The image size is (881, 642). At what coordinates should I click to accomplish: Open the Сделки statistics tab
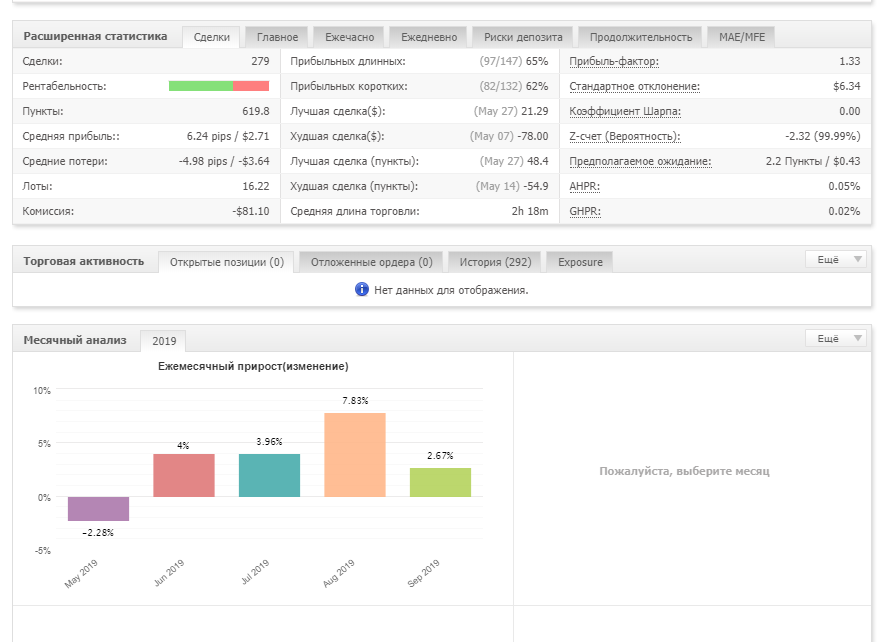211,37
